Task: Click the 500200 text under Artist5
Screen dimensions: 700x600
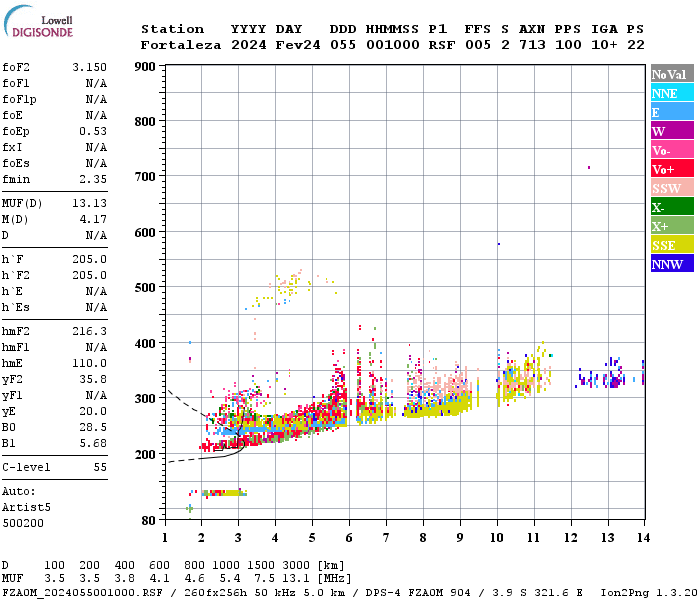Action: point(23,523)
